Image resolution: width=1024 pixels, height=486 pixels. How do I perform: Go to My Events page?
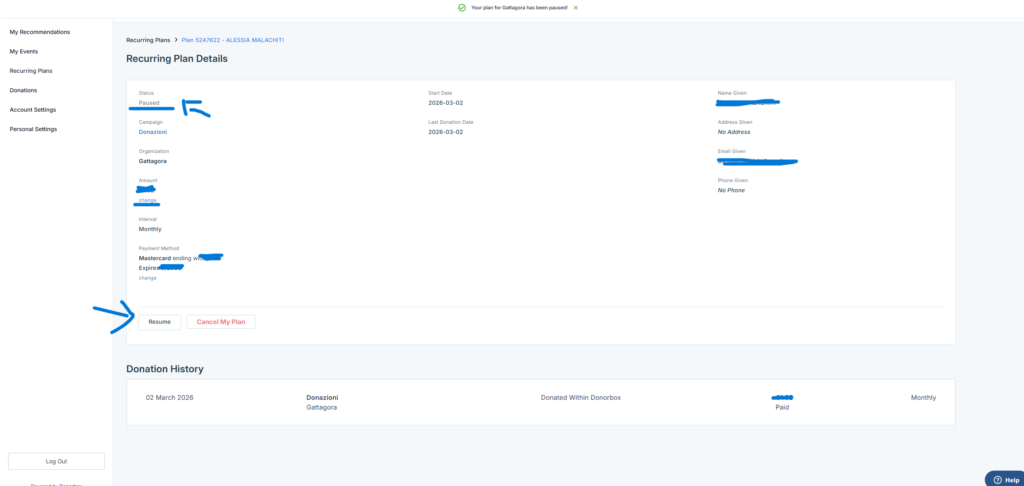click(26, 51)
